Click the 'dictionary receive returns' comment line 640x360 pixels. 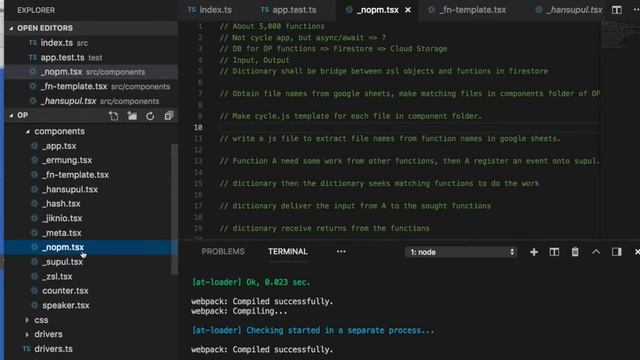(x=324, y=228)
